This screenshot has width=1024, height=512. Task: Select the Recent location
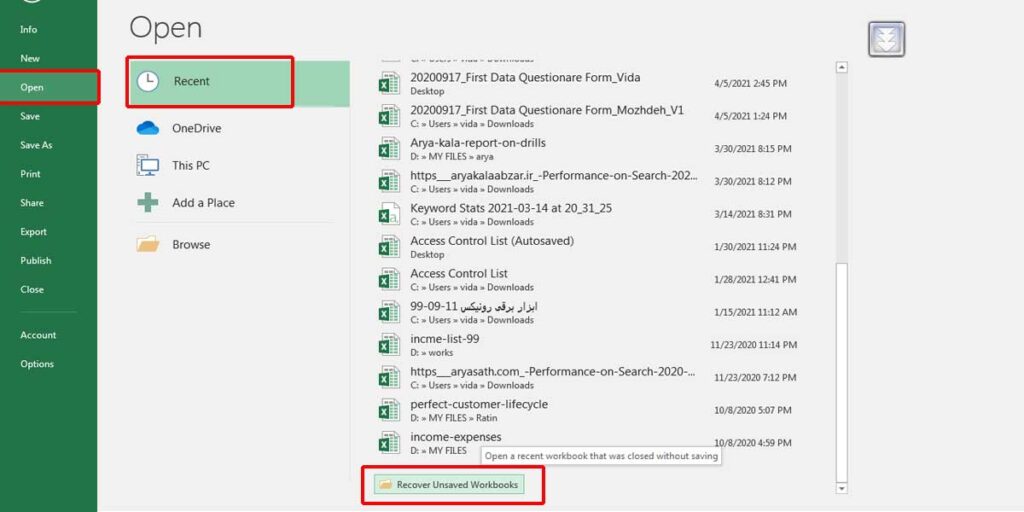239,82
